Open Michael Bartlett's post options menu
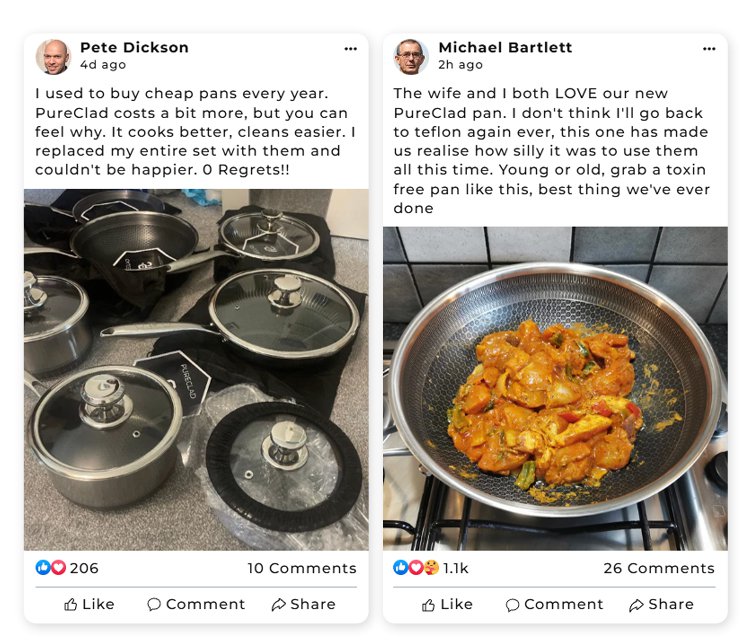This screenshot has width=750, height=643. pyautogui.click(x=709, y=48)
